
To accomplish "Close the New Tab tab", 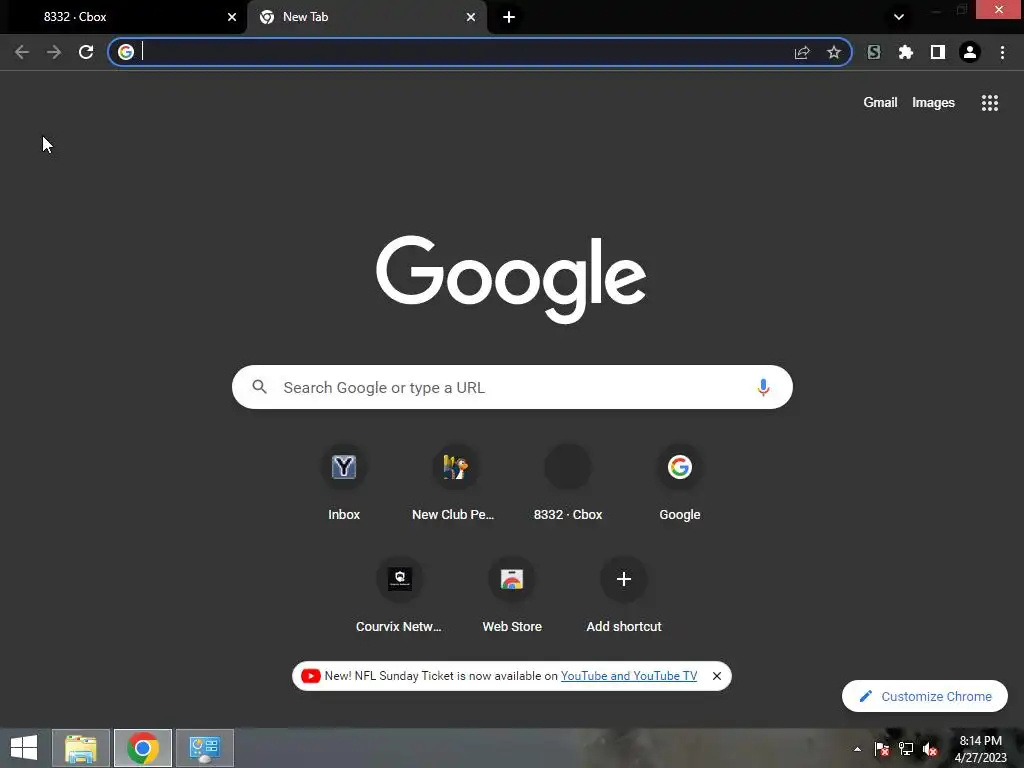I will click(x=471, y=17).
